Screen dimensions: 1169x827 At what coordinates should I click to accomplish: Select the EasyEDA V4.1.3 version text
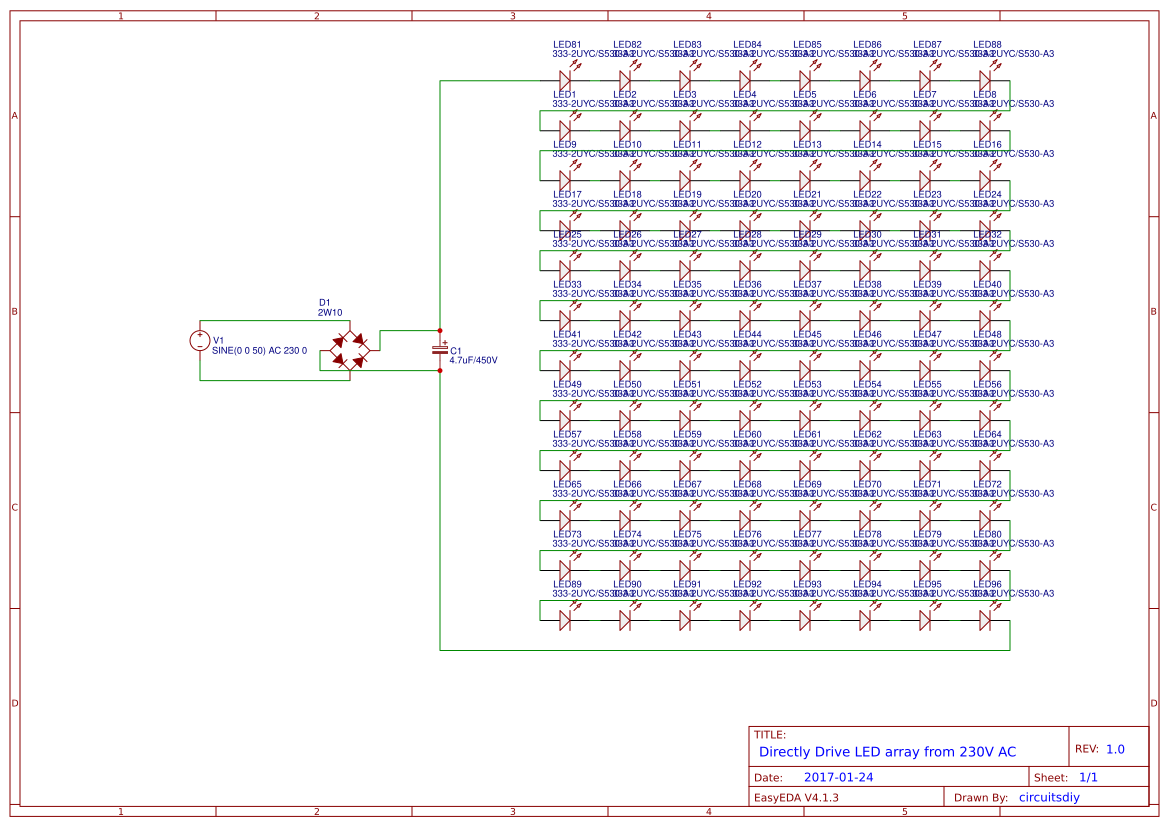(x=796, y=797)
